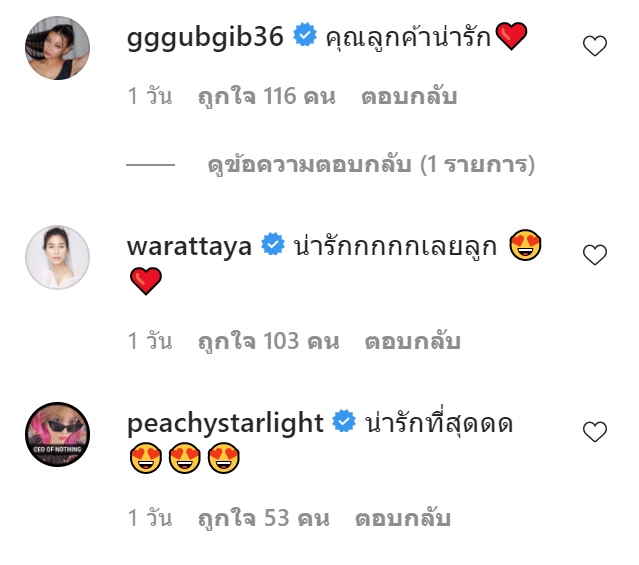Like the gggubgib36 comment with heart icon
This screenshot has height=565, width=639.
pos(595,45)
